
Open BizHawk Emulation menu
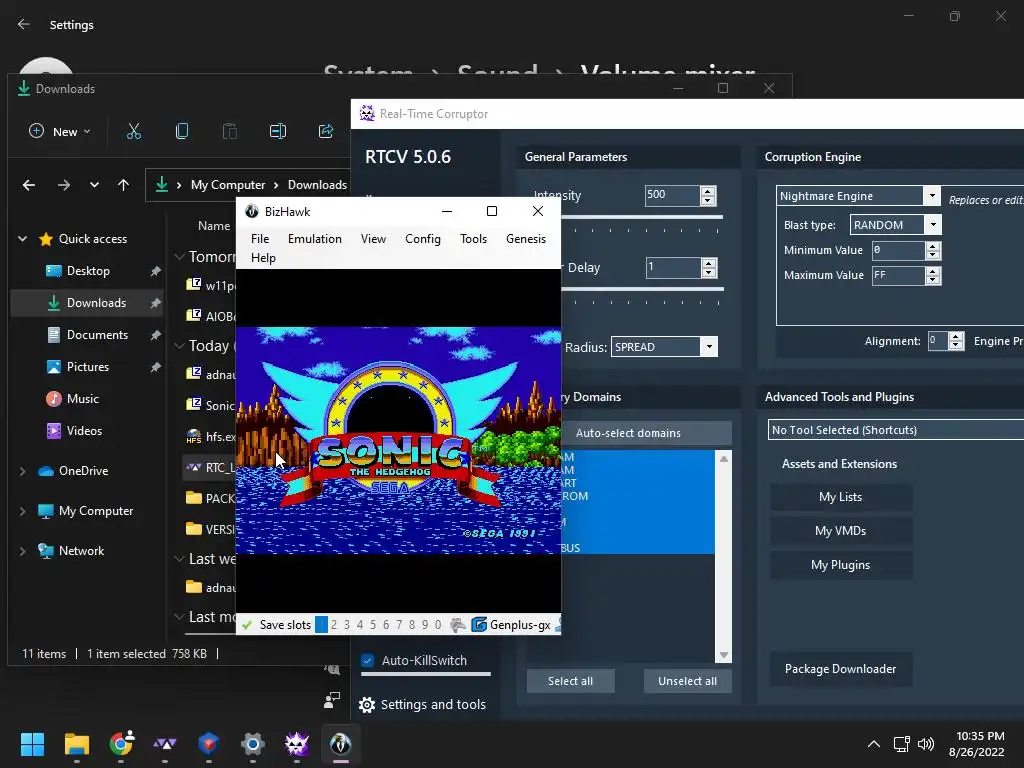[315, 239]
